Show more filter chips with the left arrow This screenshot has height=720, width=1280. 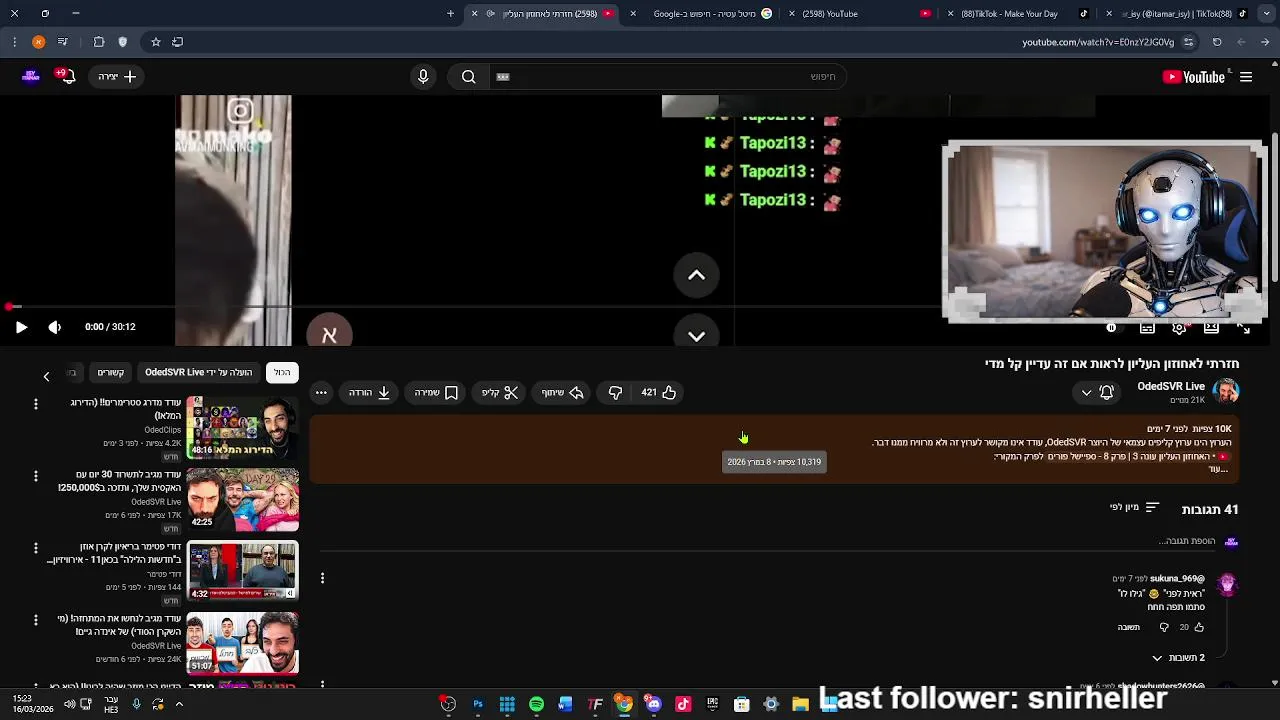tap(46, 376)
